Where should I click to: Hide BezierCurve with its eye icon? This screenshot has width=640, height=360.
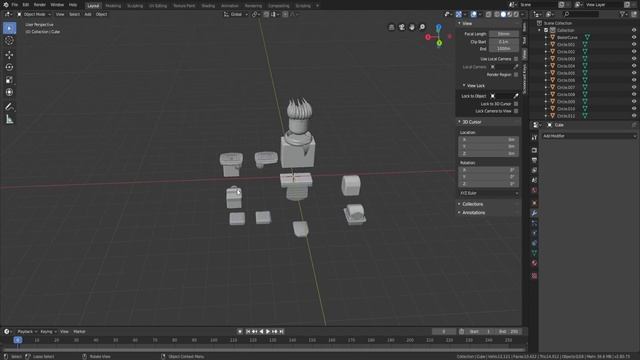(634, 37)
